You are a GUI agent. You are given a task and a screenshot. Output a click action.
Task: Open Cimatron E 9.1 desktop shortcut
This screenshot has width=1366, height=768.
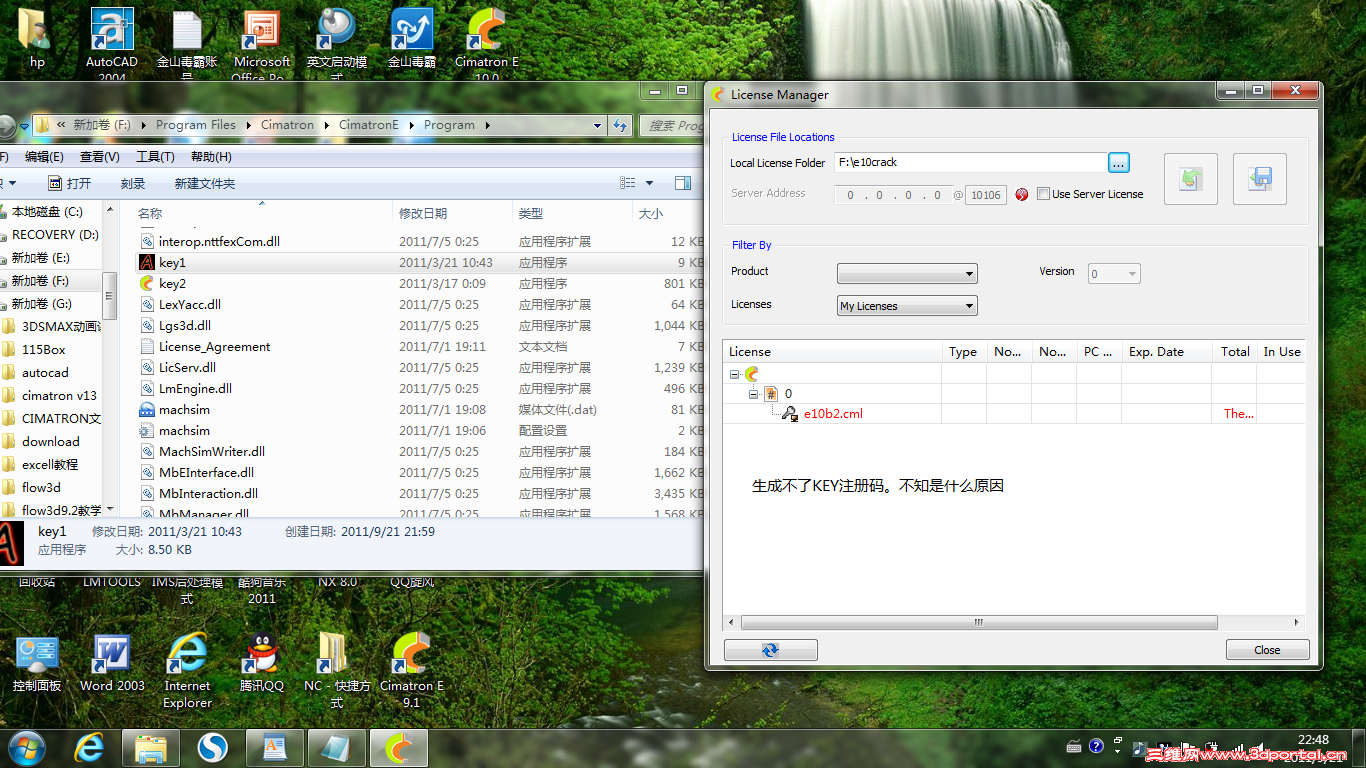[x=411, y=670]
